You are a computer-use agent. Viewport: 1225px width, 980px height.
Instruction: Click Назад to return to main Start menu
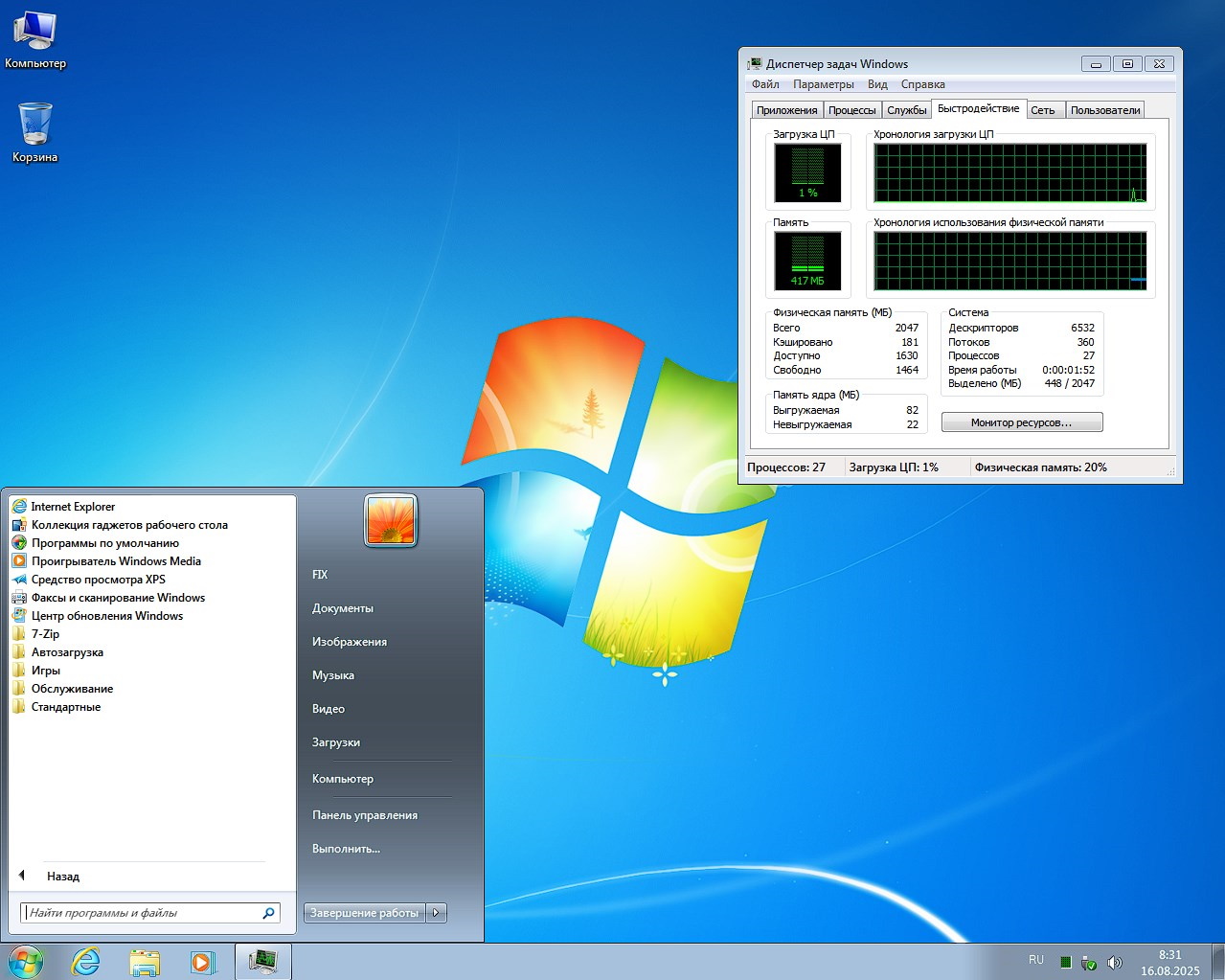coord(62,877)
